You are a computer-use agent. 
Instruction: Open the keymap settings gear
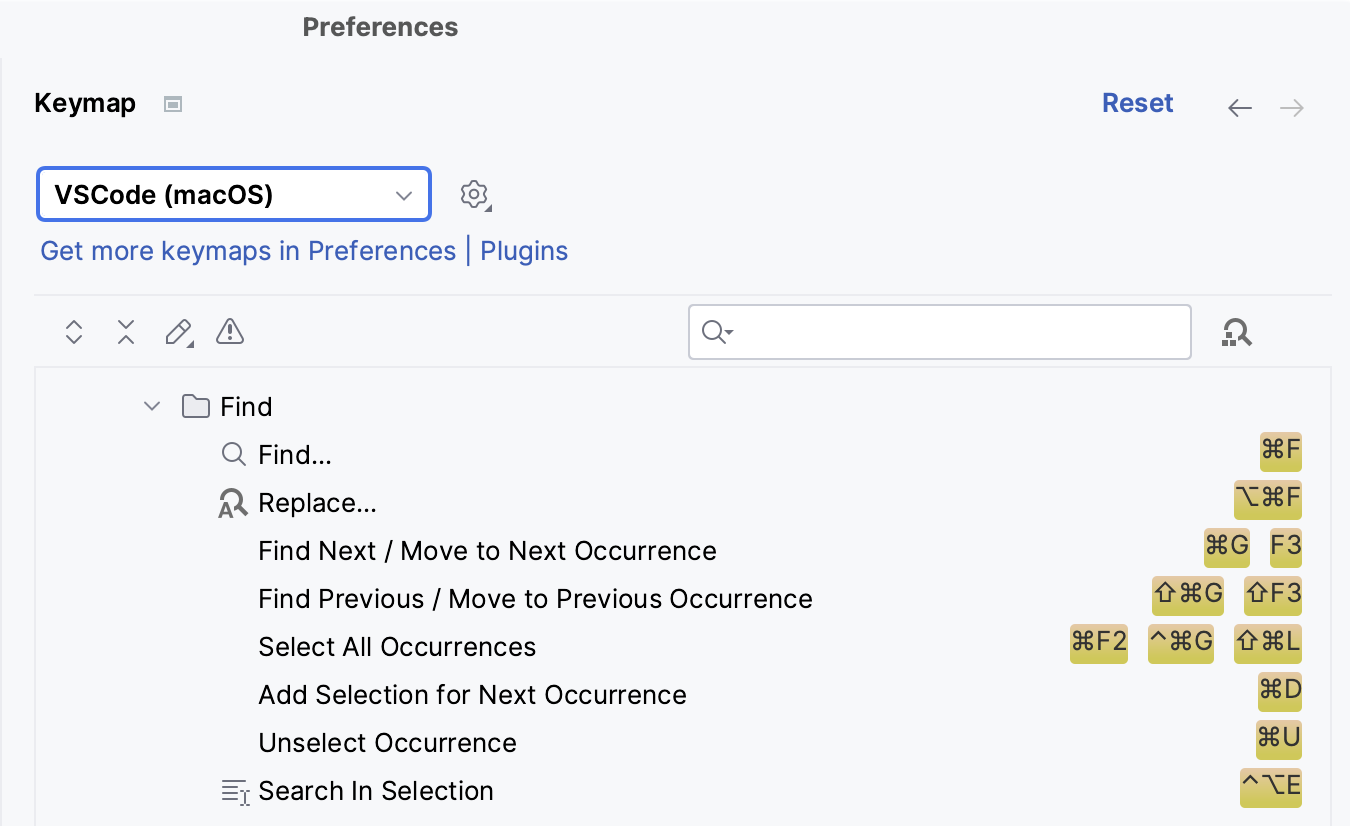(x=474, y=194)
